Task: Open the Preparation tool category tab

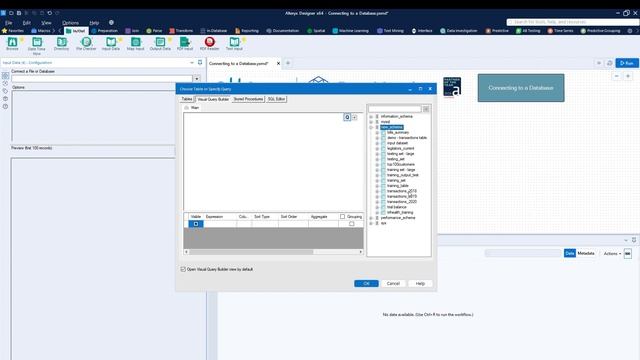Action: 104,31
